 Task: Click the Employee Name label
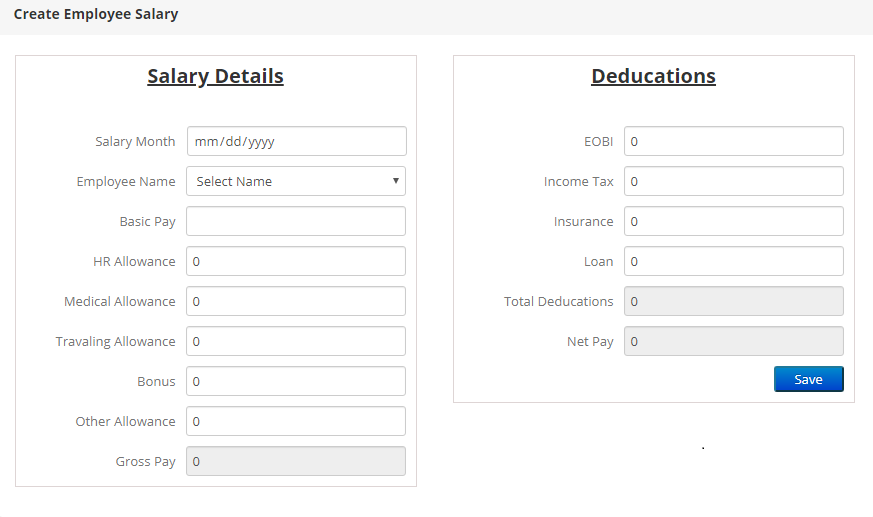[126, 182]
